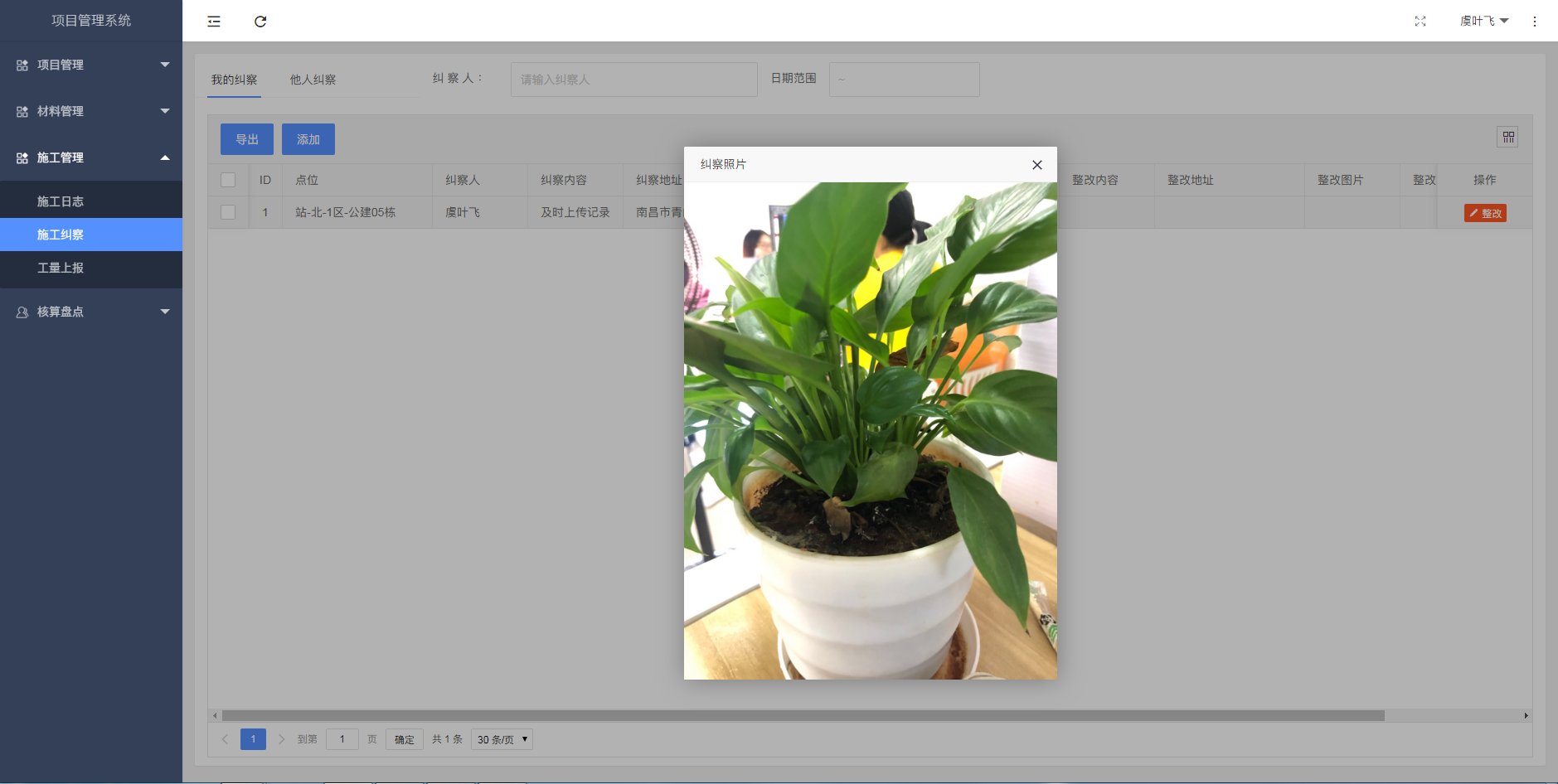Click the 项目管理 sidebar icon

[22, 65]
